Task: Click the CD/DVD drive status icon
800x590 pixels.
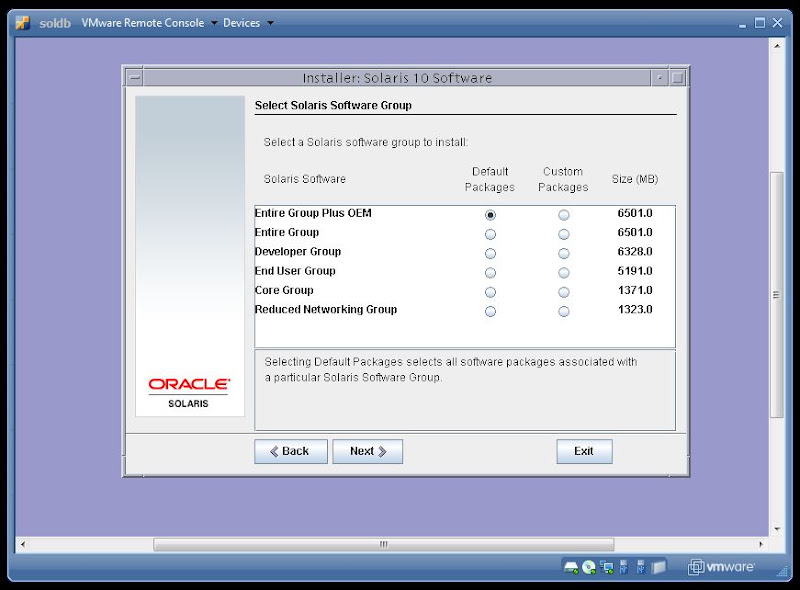Action: (x=589, y=568)
